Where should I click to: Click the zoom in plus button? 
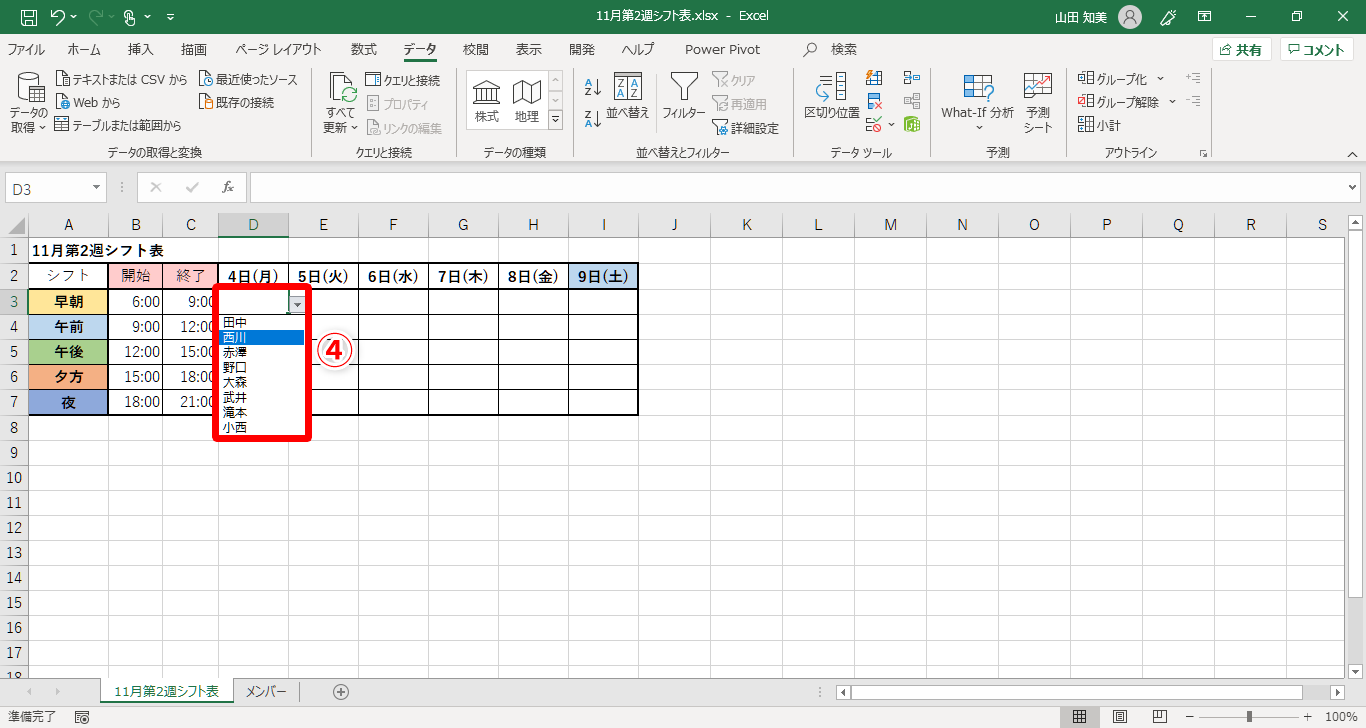1309,717
